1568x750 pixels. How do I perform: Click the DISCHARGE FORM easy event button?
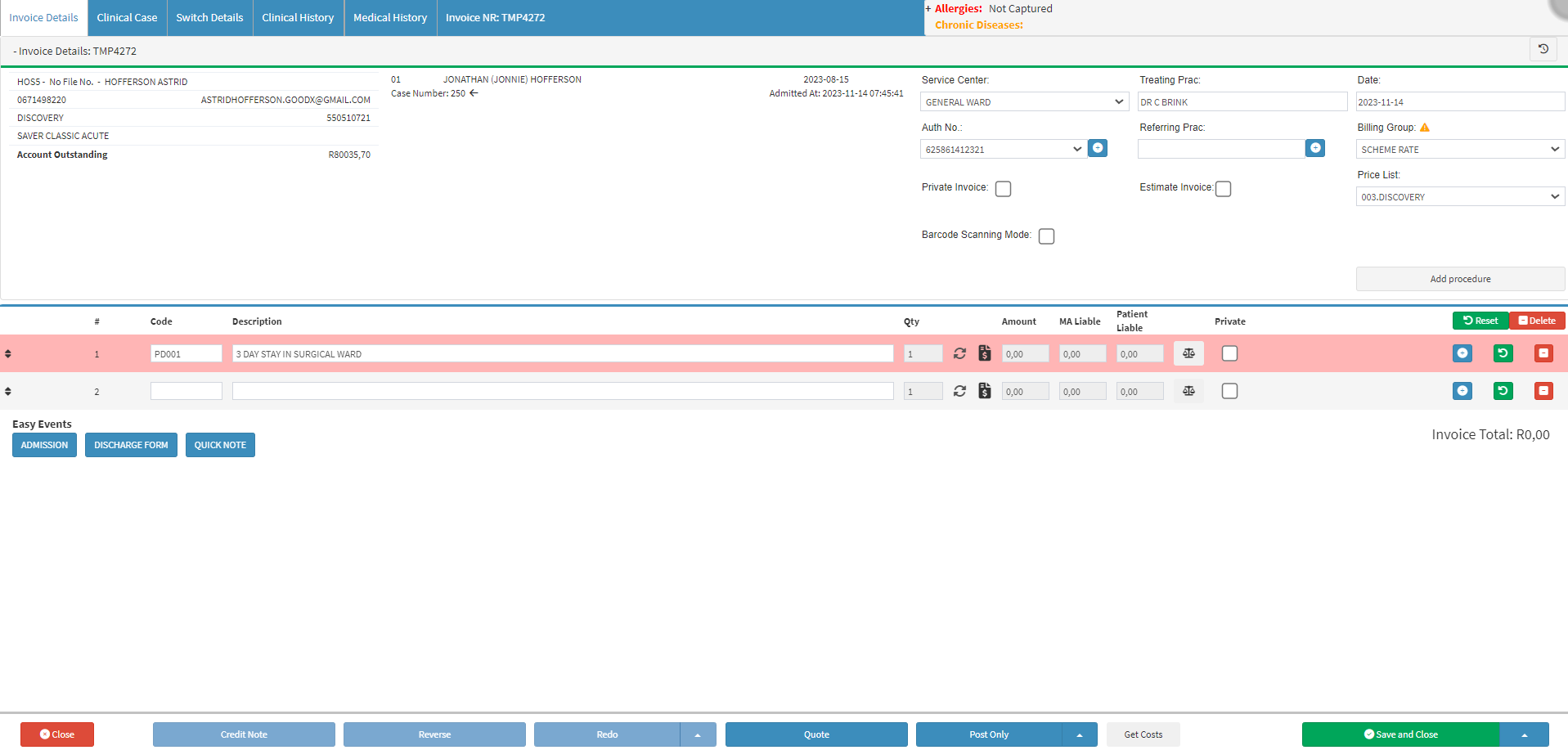(x=131, y=445)
